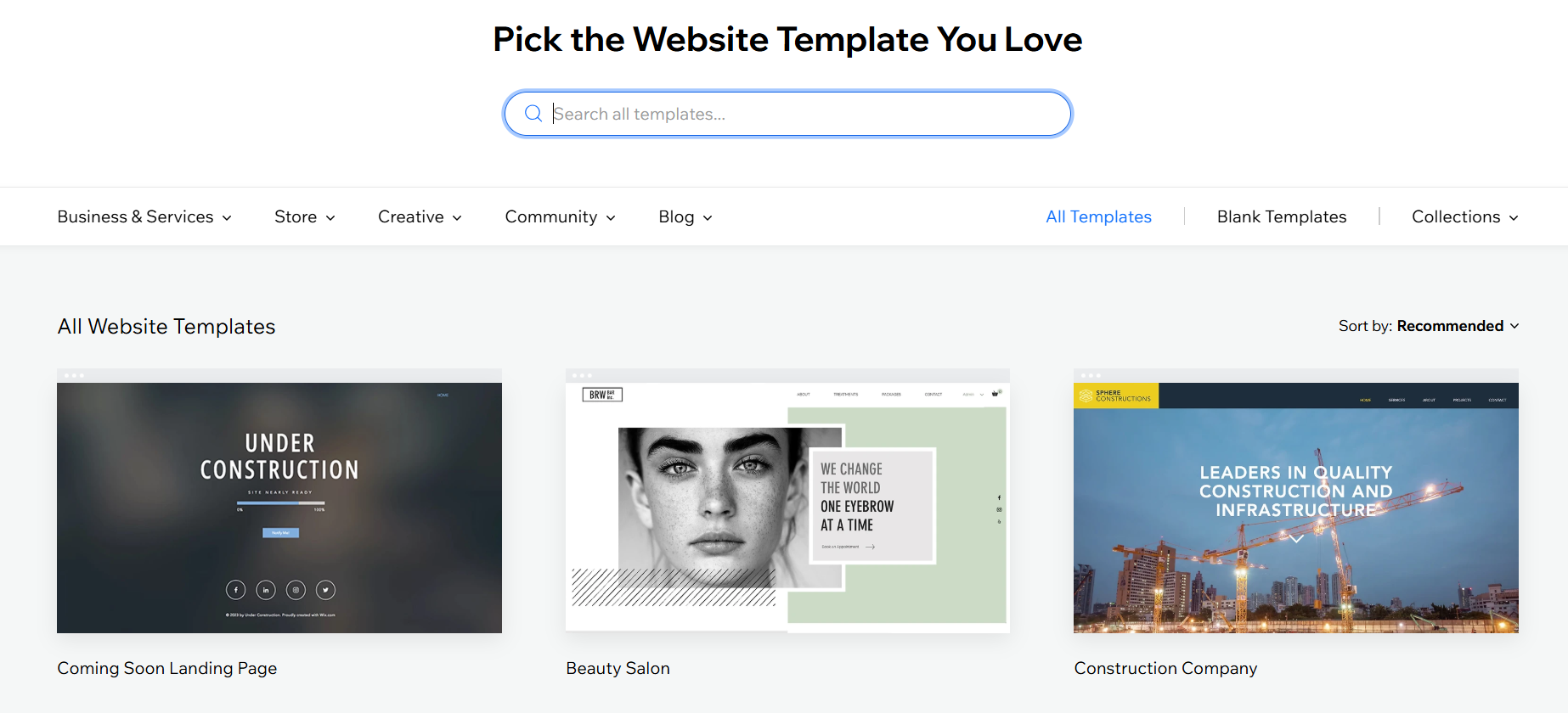Open the Coming Soon Landing Page template link

[x=166, y=668]
